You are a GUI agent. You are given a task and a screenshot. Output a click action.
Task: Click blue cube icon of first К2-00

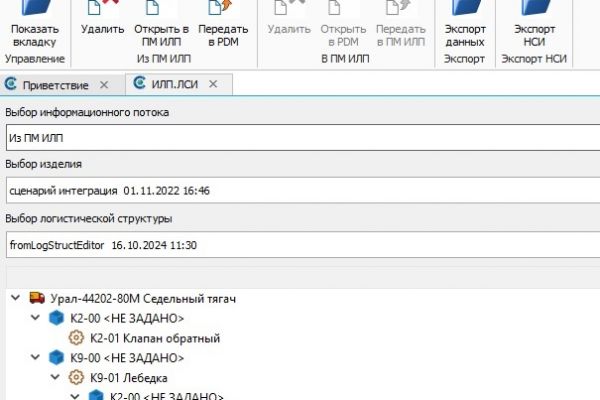56,318
